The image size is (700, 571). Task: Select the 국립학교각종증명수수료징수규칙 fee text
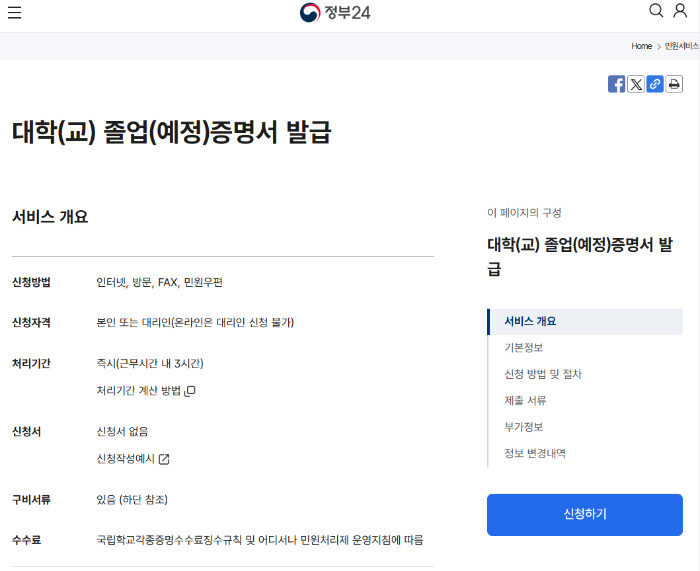click(260, 540)
